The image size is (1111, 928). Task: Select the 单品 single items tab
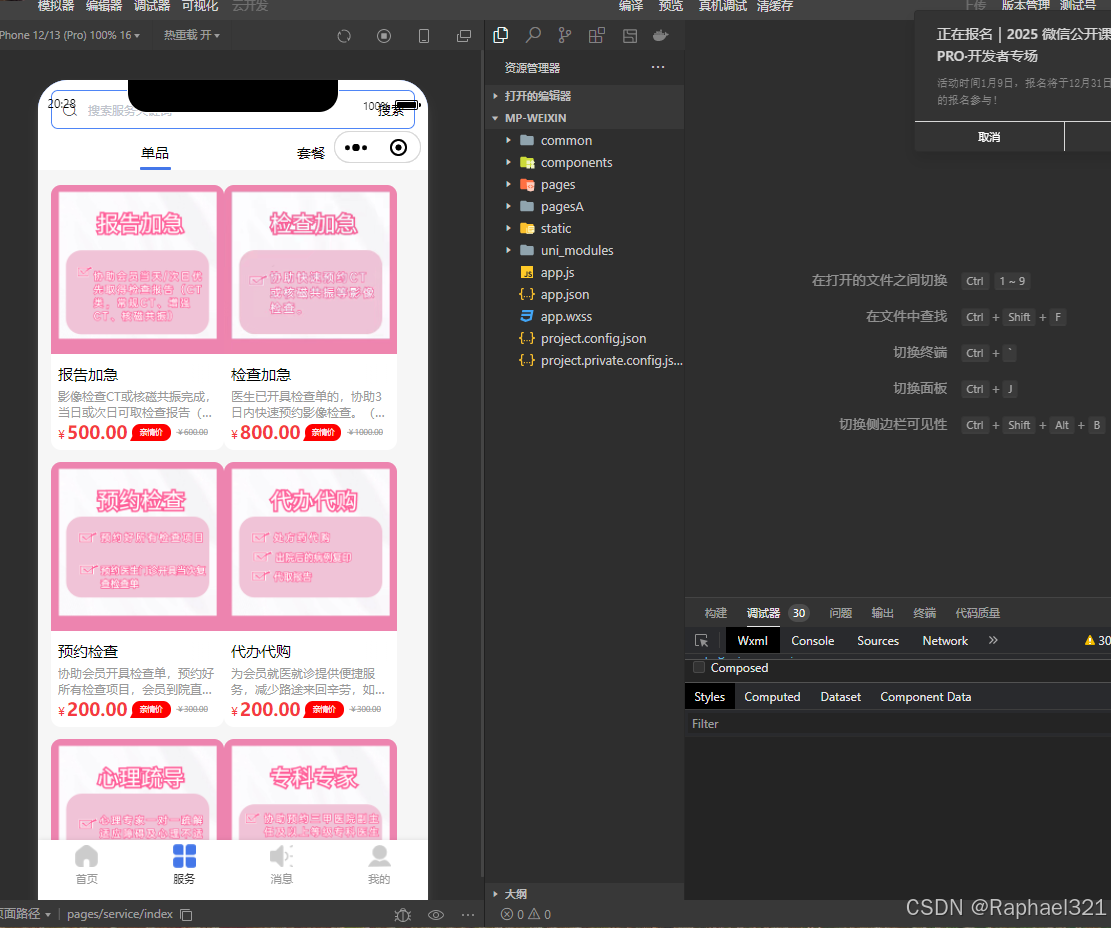click(155, 153)
